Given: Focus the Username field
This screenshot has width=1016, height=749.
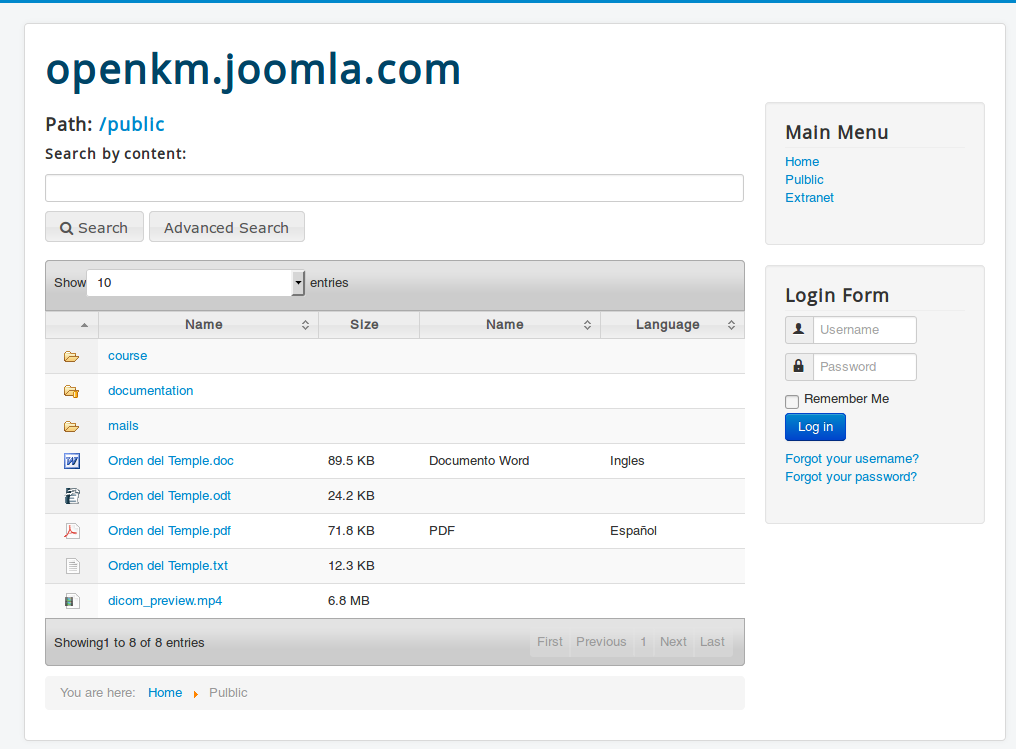Looking at the screenshot, I should pos(865,330).
